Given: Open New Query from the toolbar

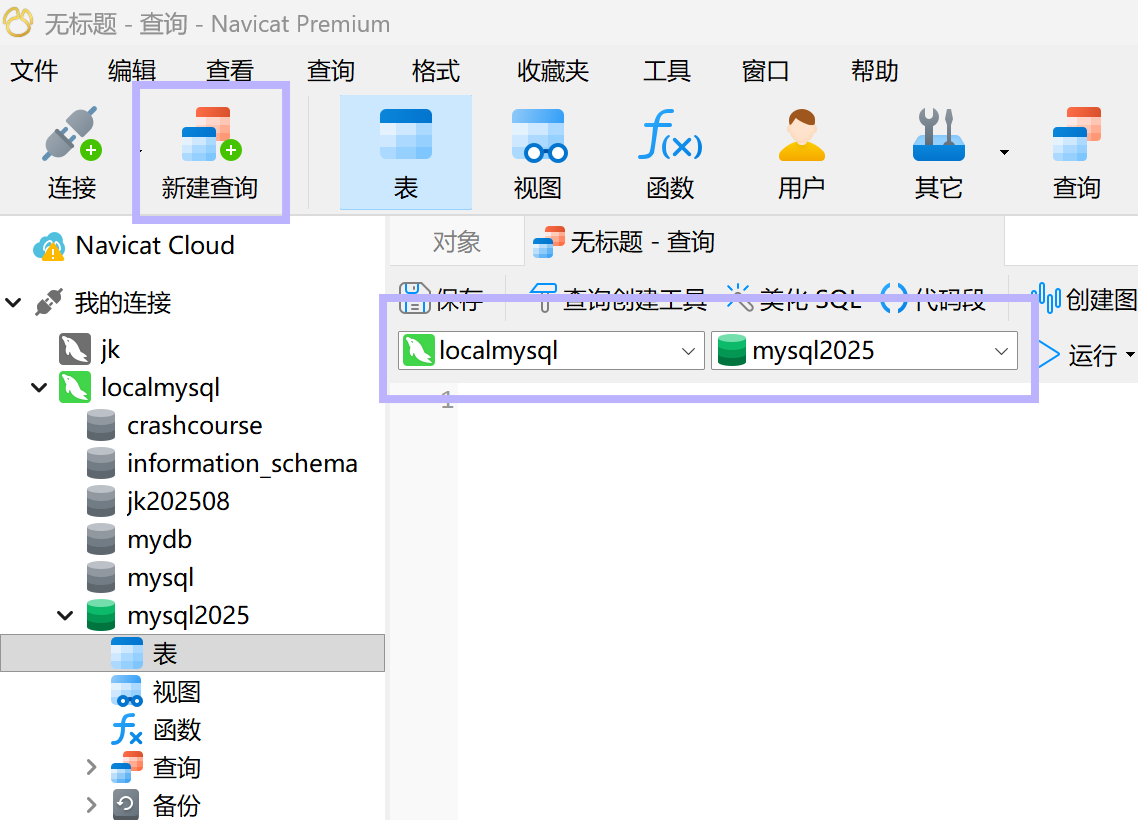Looking at the screenshot, I should point(210,153).
